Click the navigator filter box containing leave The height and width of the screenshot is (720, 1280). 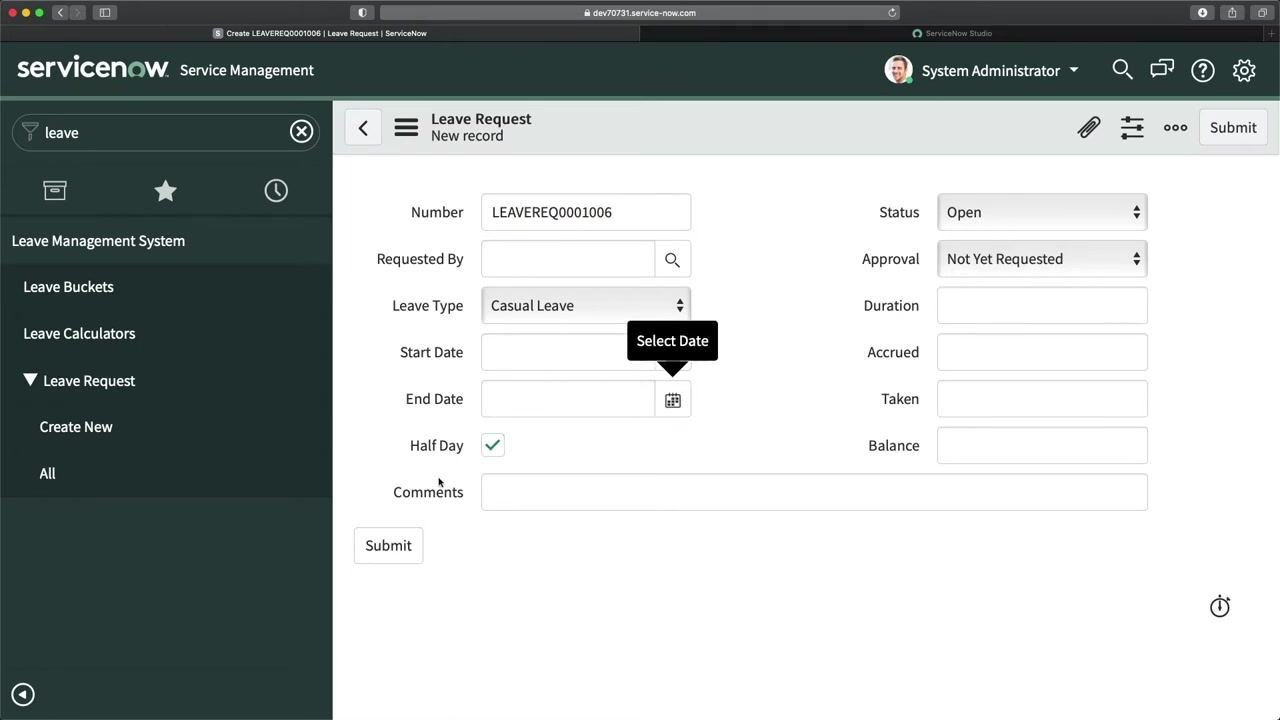click(166, 132)
